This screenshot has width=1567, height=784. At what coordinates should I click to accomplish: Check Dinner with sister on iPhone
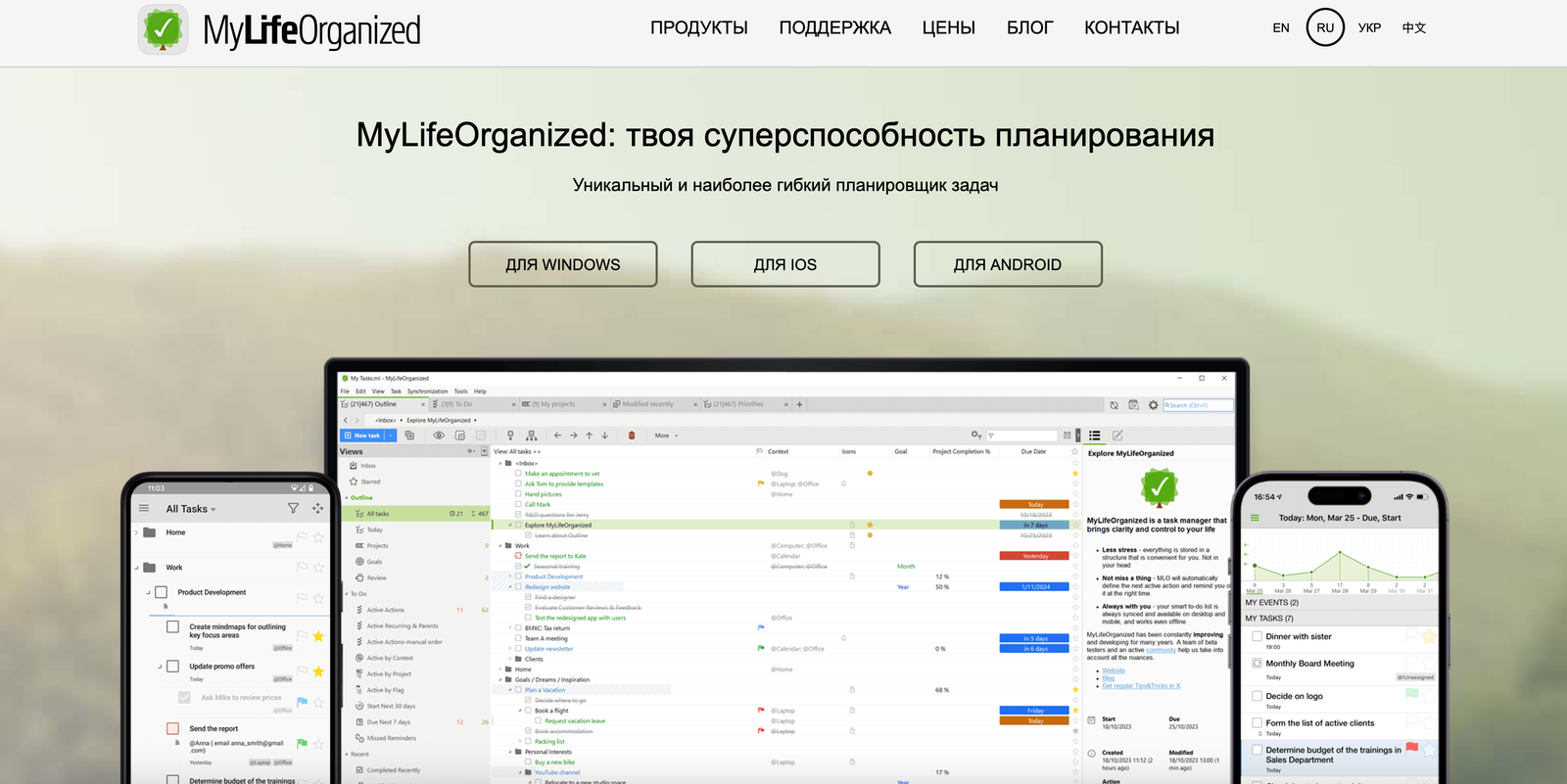1257,636
